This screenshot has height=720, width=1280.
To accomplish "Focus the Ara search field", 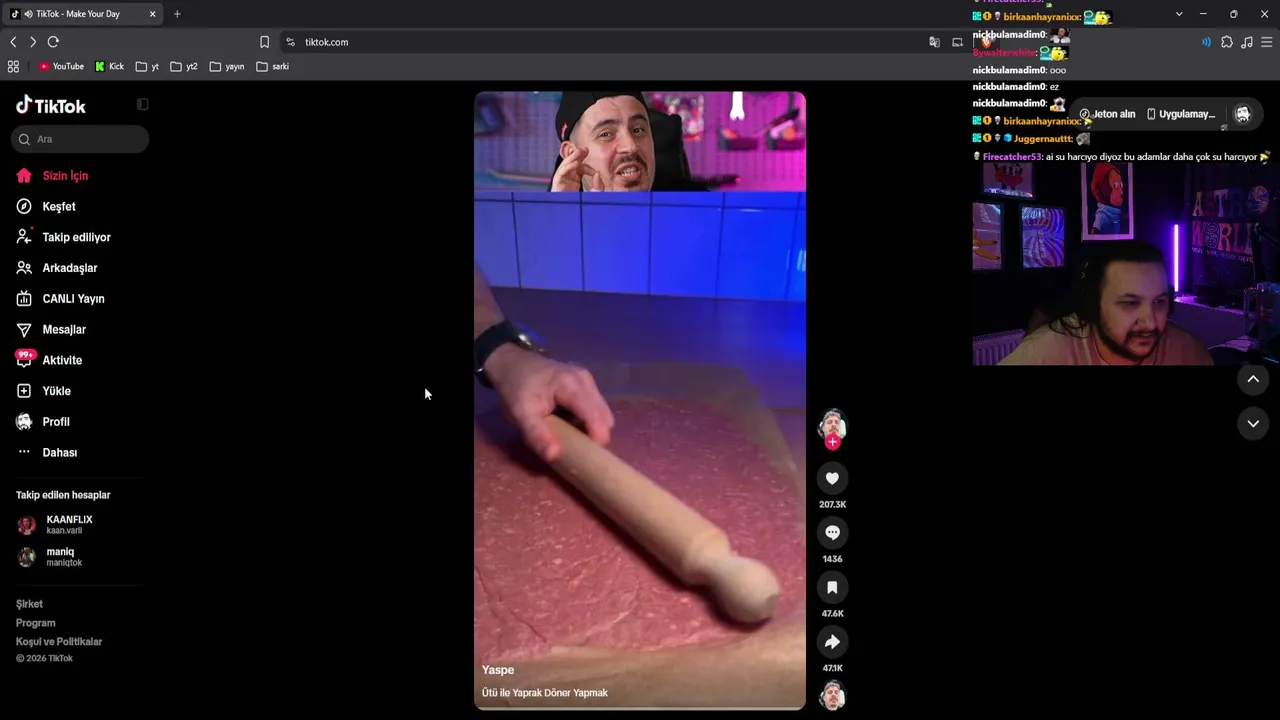I will [80, 139].
